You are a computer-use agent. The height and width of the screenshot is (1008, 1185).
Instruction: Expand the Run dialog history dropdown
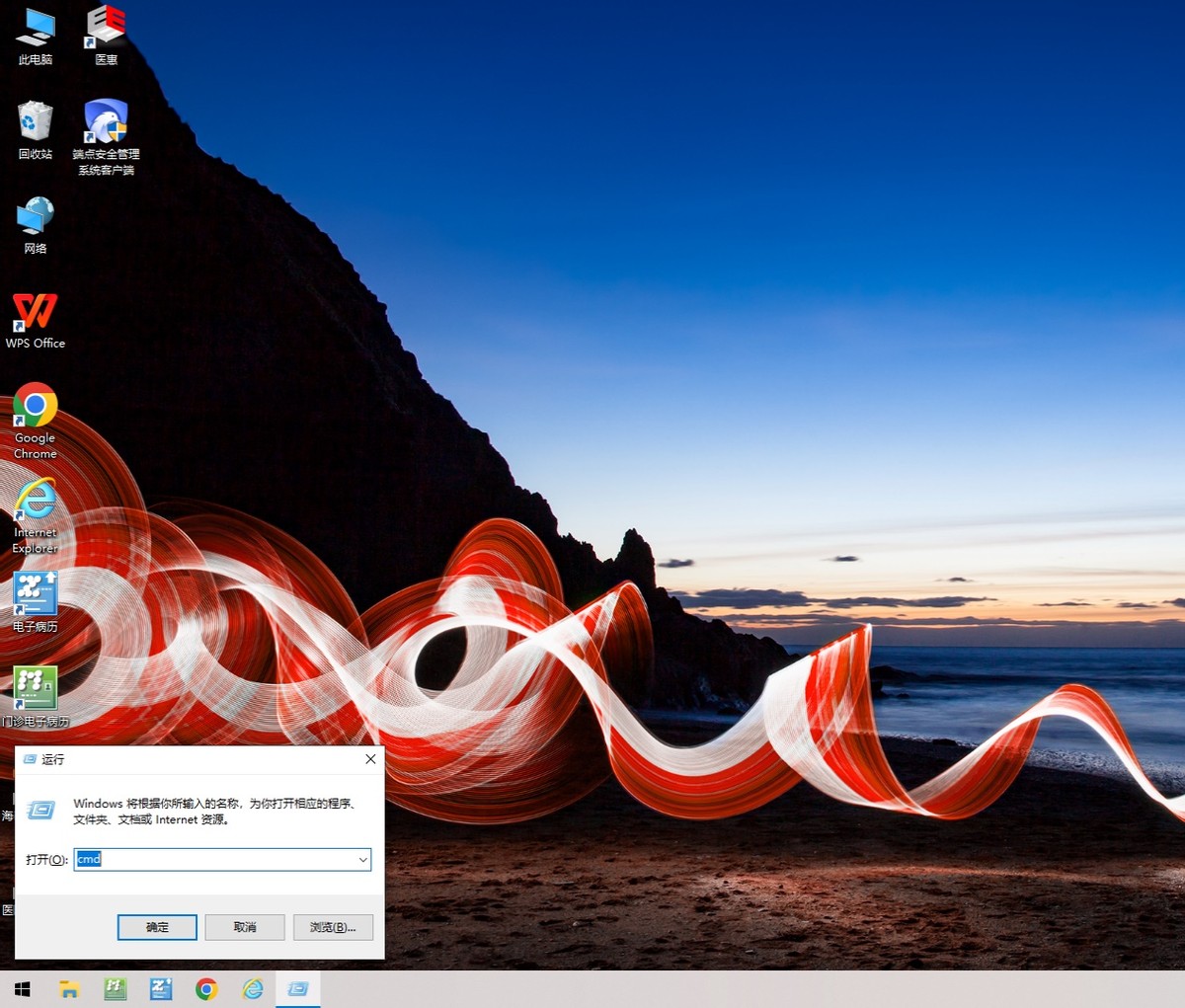coord(362,859)
